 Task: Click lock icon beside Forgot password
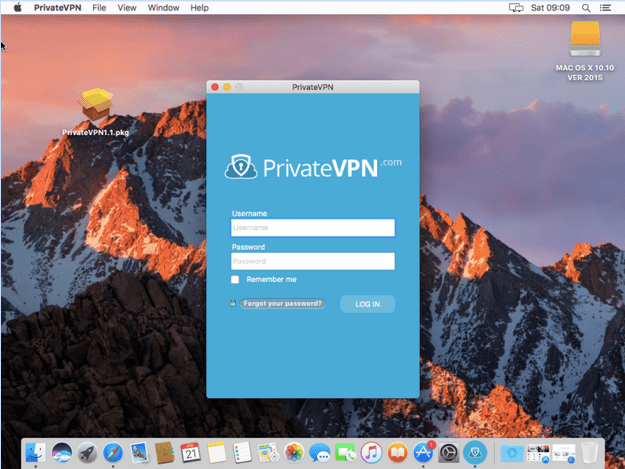(x=233, y=303)
